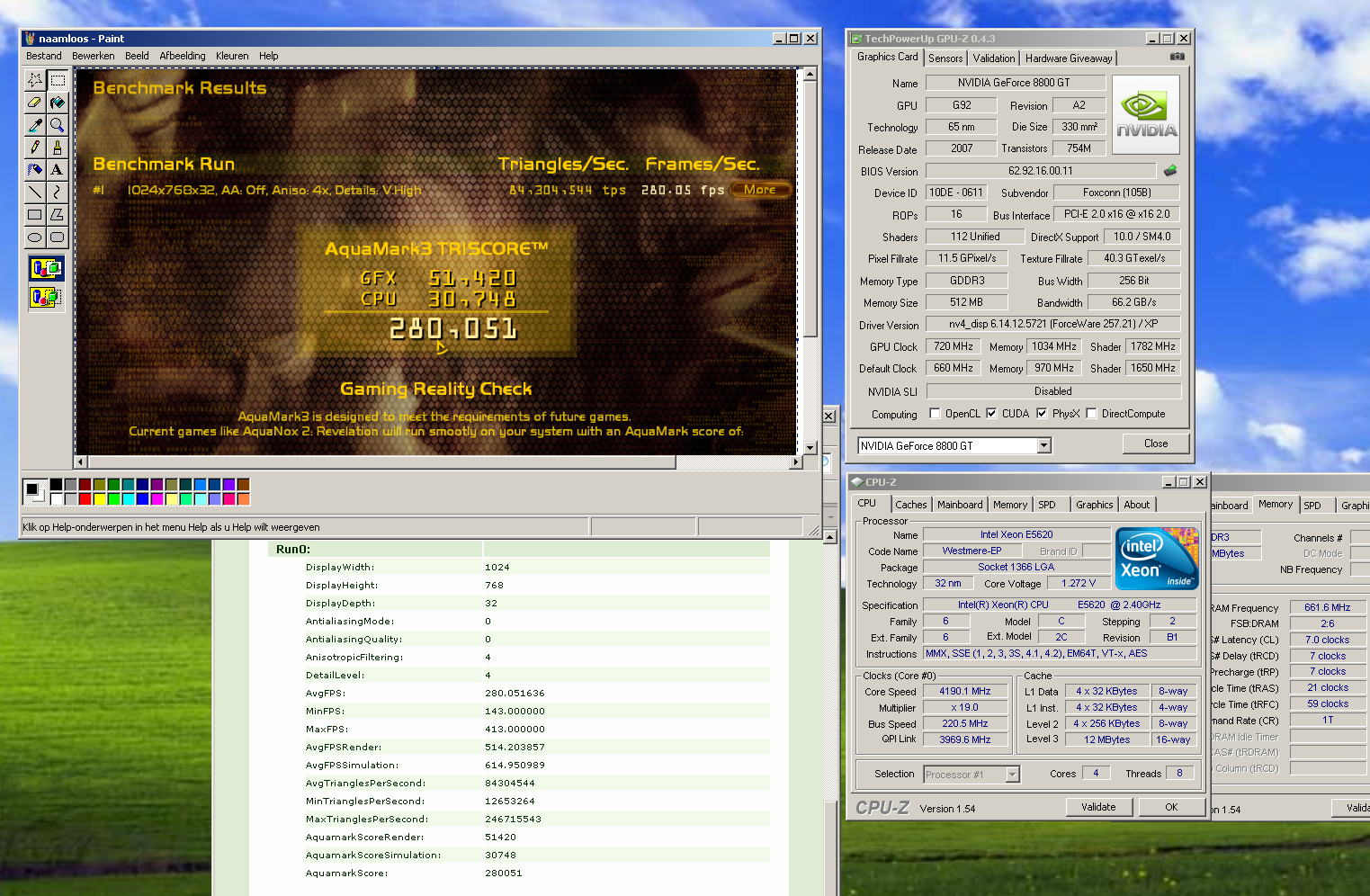Click the BIOS Version field 62.92.16.00.11
Image resolution: width=1370 pixels, height=896 pixels.
pos(1041,171)
